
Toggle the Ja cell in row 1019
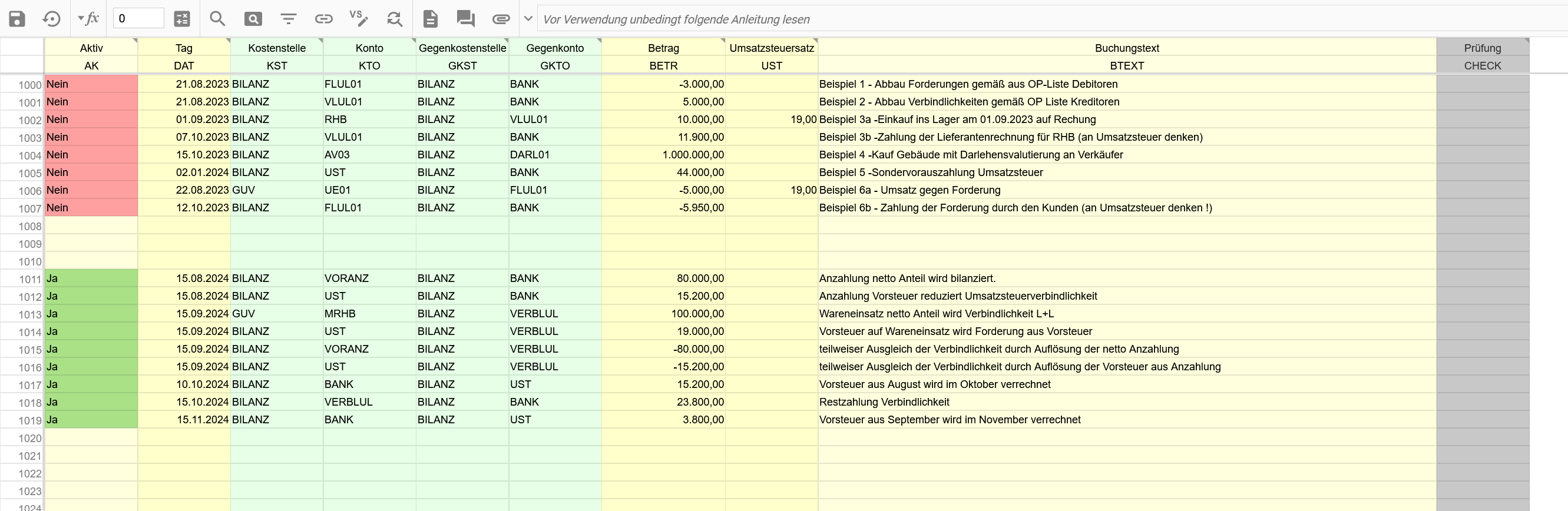91,420
